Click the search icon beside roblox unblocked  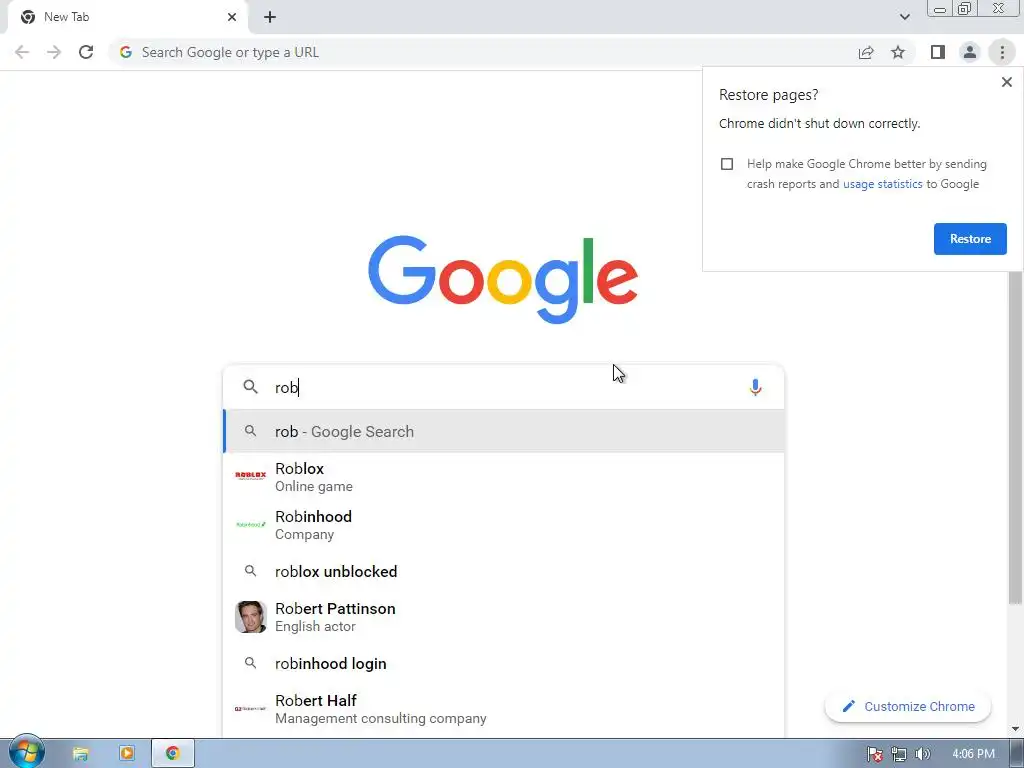point(250,571)
